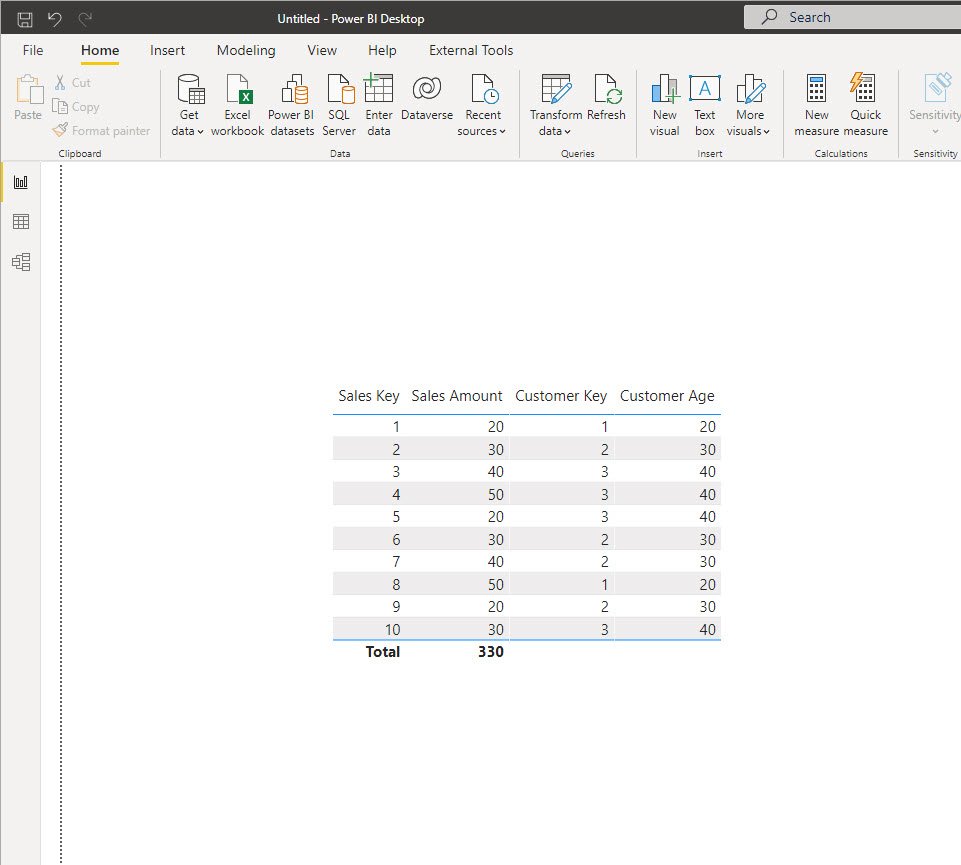This screenshot has width=961, height=865.
Task: Connect to SQL Server source
Action: (x=339, y=105)
